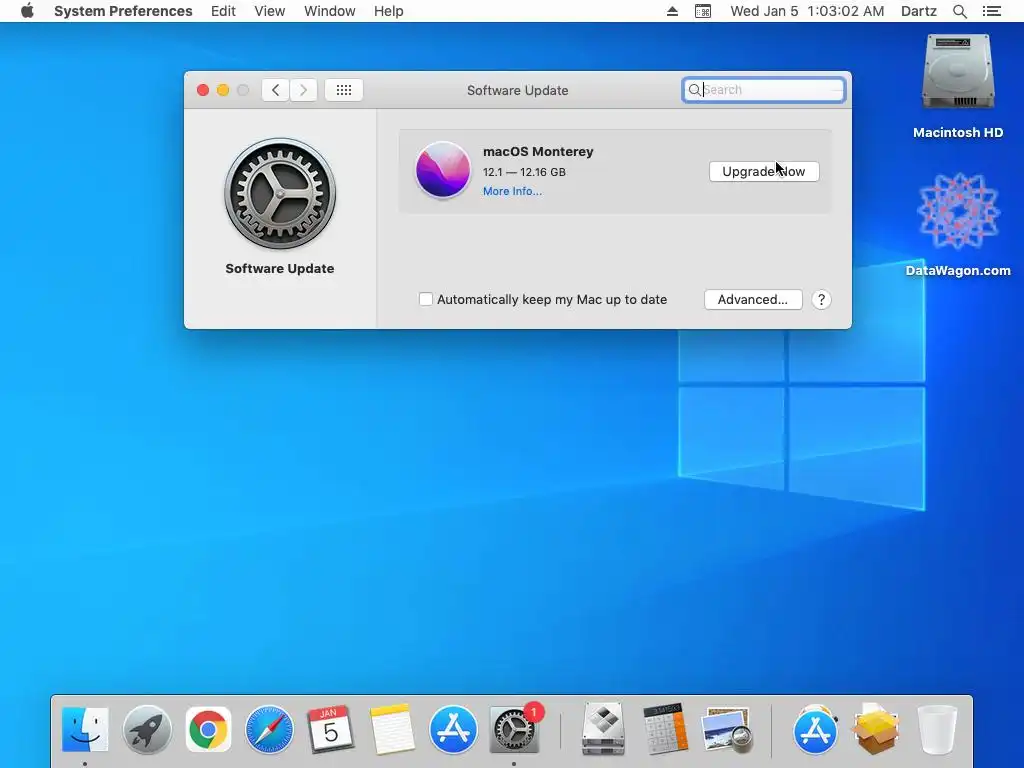Open Google Chrome from the Dock
1024x768 pixels.
[208, 729]
